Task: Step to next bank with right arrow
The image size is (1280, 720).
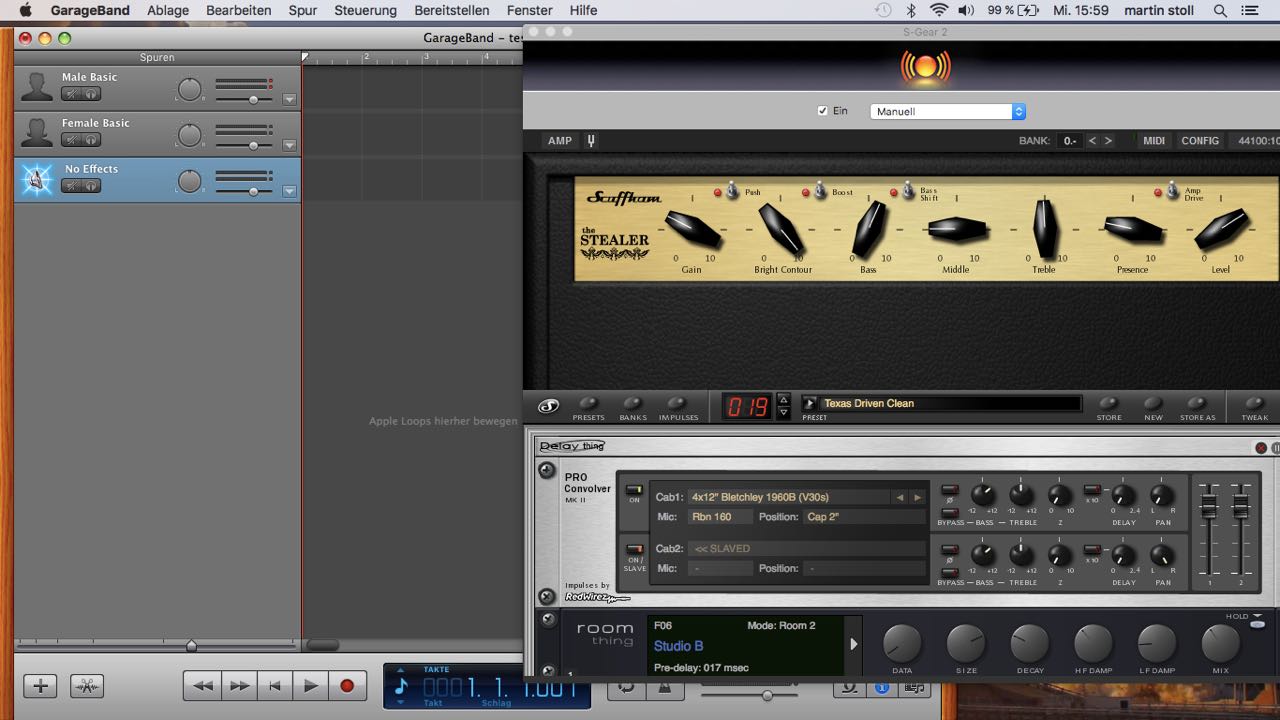Action: coord(1107,141)
